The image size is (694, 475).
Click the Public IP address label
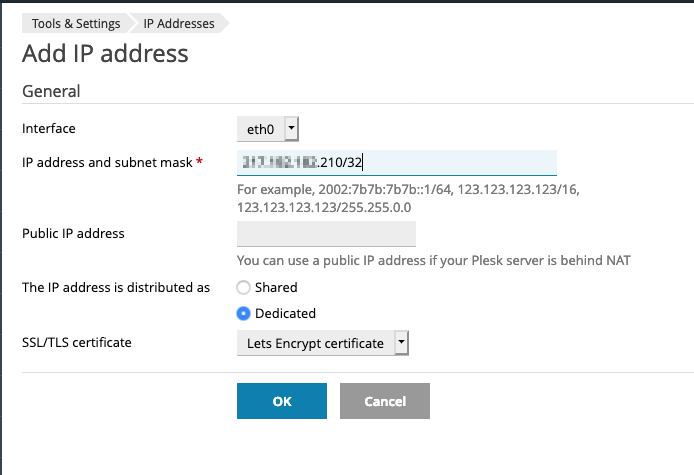coord(73,233)
